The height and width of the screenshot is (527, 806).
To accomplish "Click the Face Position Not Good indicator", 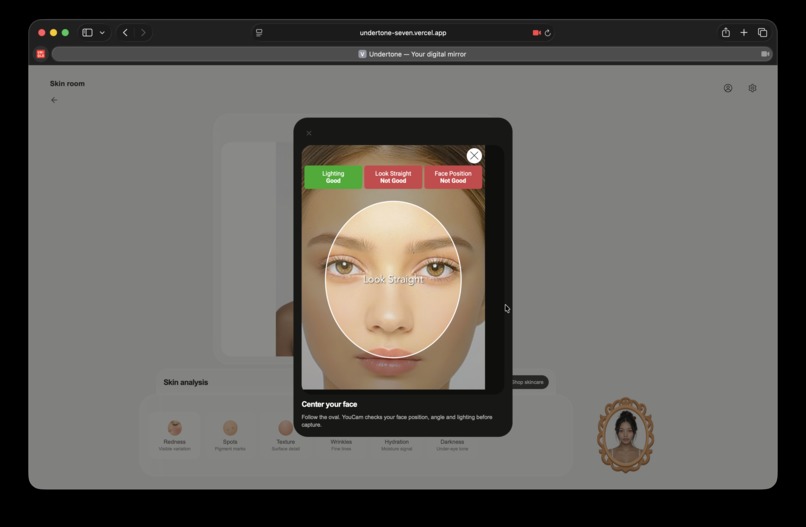I will (453, 177).
